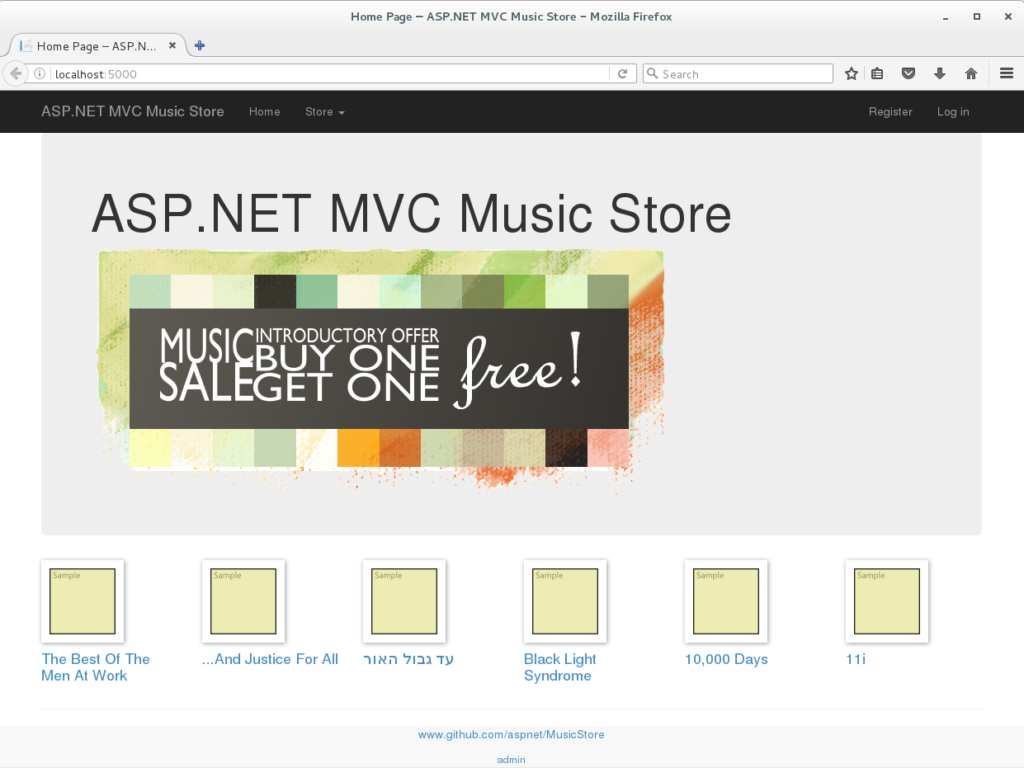Open a new tab with plus icon

coord(200,46)
